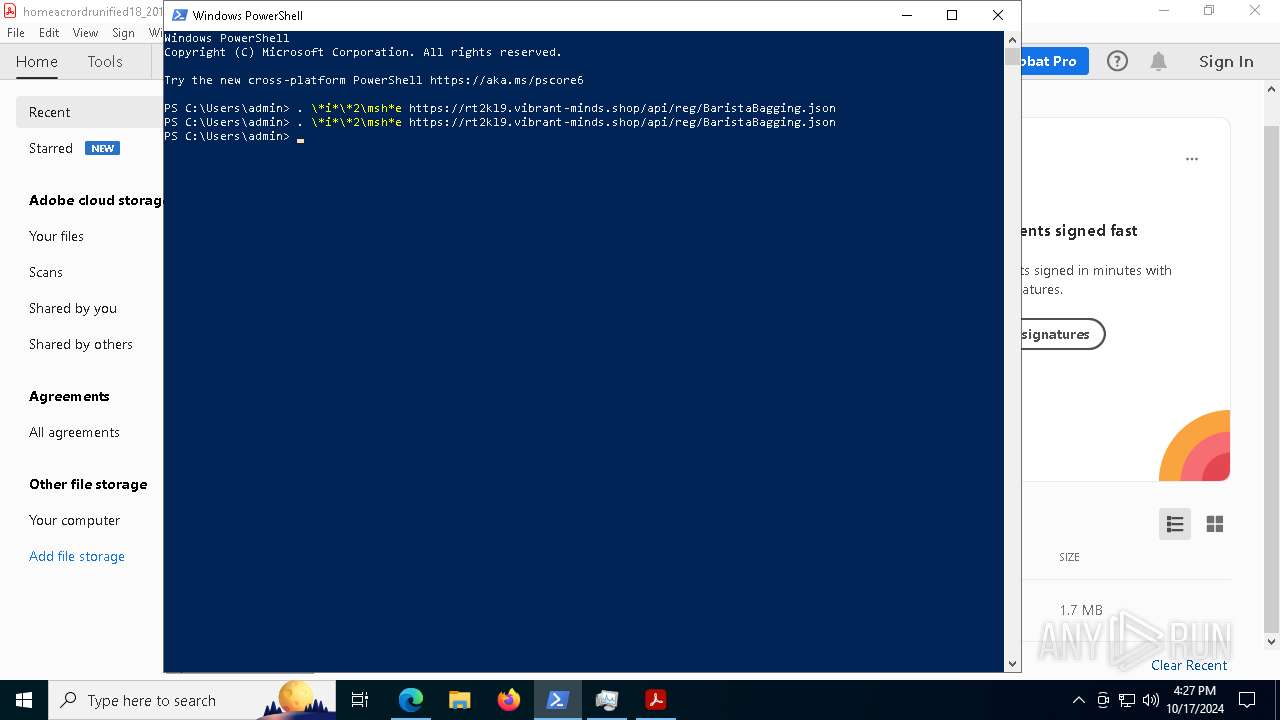Close the Windows PowerShell window

[x=998, y=15]
